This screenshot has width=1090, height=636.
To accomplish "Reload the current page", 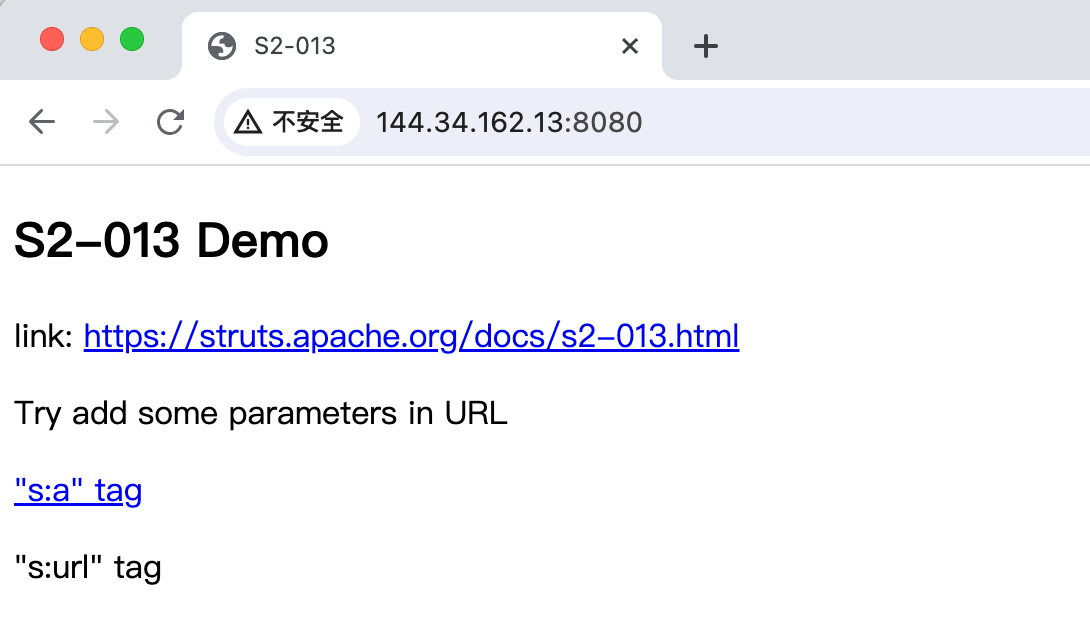I will click(171, 122).
